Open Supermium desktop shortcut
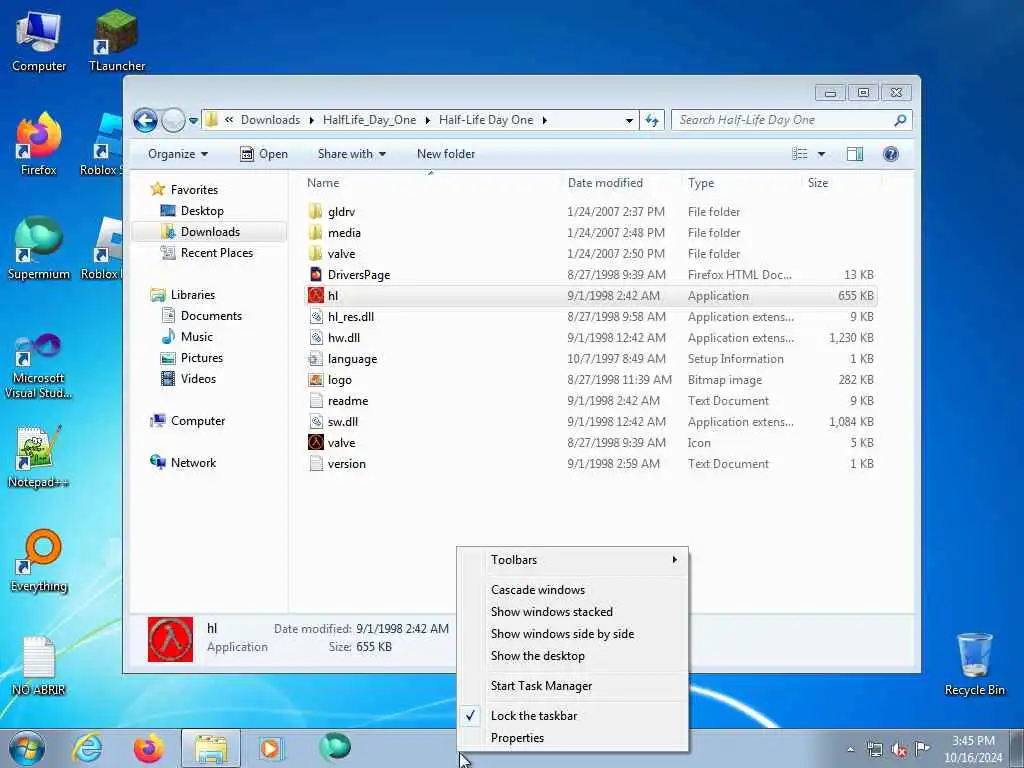Image resolution: width=1024 pixels, height=768 pixels. click(39, 249)
